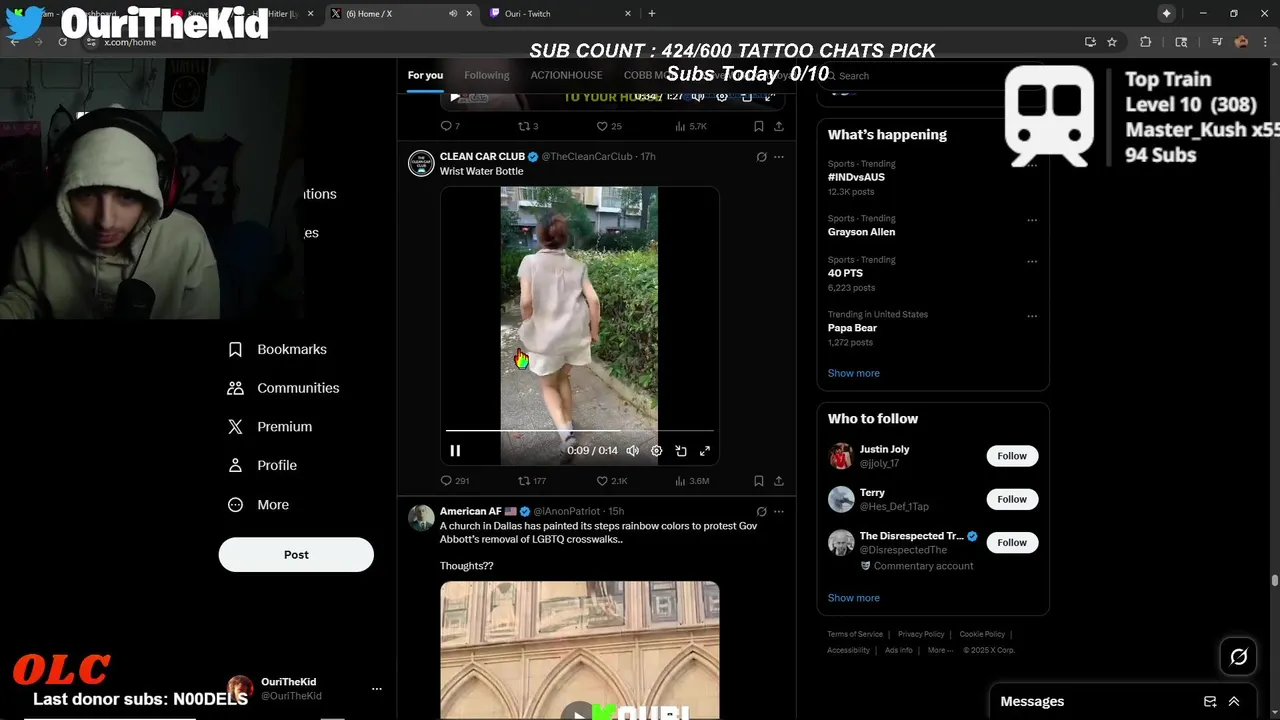Open Grok icon on CLEAN CAR CLUB post
1280x720 pixels.
pos(761,157)
